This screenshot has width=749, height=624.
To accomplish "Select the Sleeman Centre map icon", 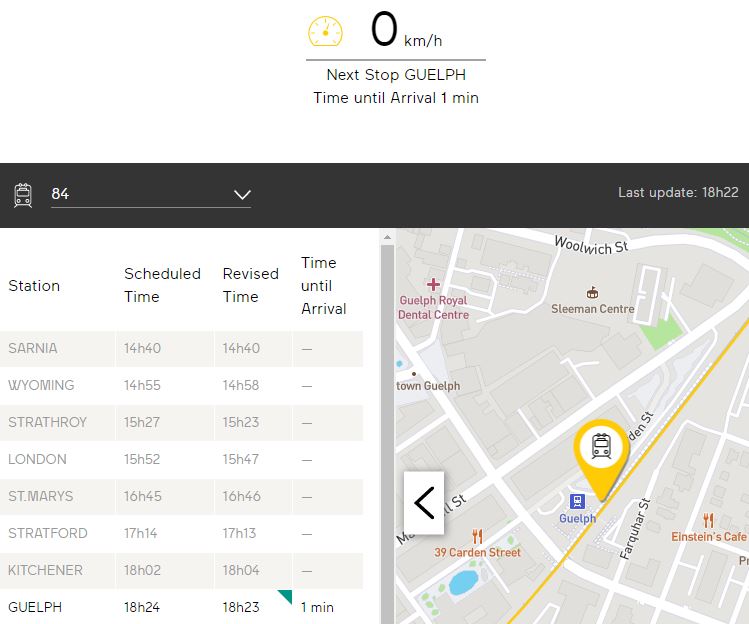I will click(593, 293).
